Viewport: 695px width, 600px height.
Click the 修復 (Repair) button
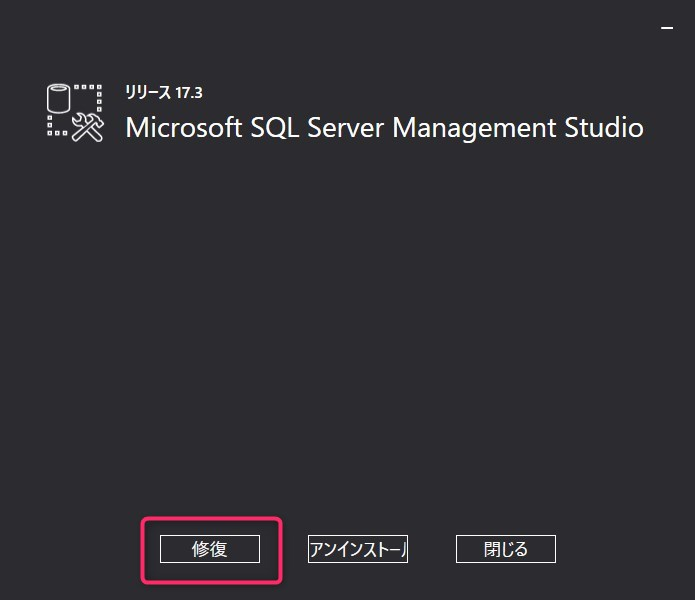click(210, 549)
